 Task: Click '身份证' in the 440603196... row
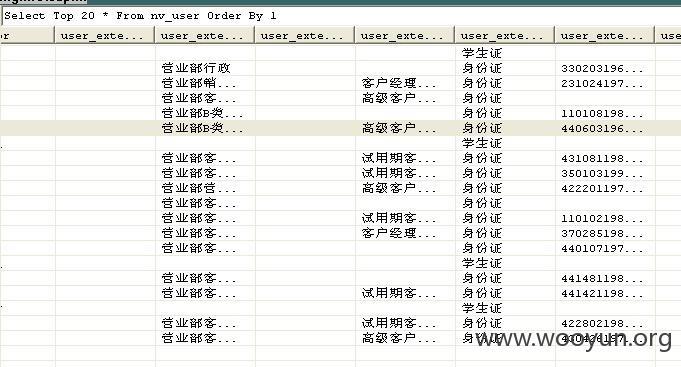tap(482, 129)
